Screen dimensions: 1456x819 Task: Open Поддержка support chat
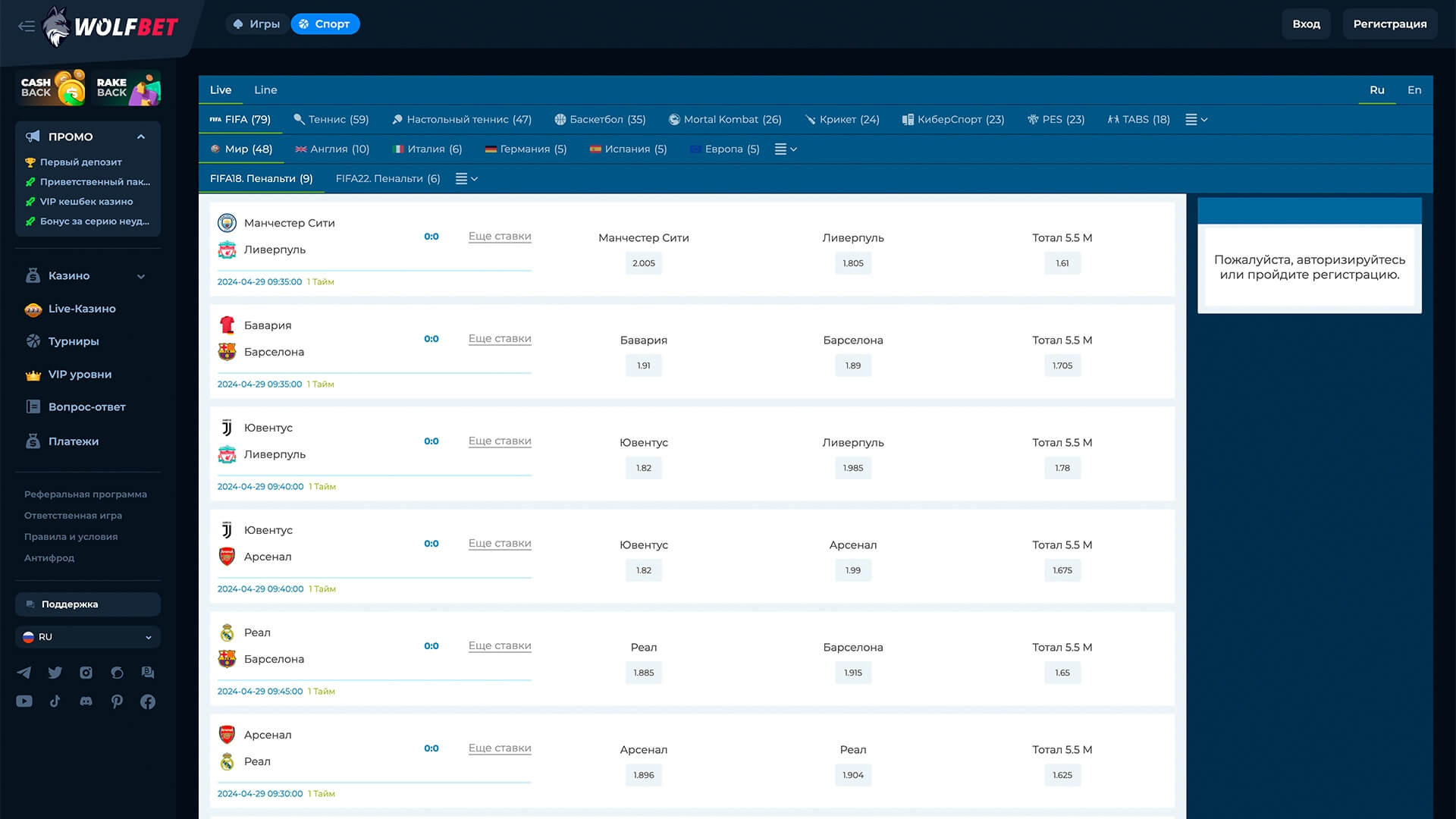click(x=88, y=604)
